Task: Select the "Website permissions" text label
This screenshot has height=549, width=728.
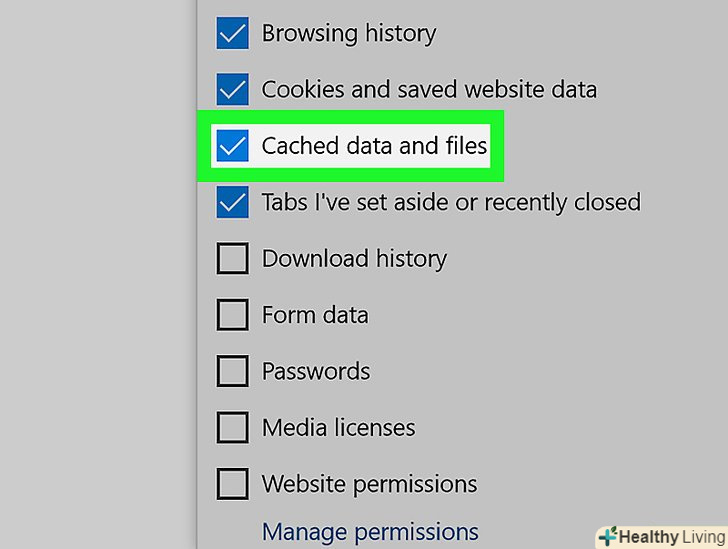Action: 369,485
